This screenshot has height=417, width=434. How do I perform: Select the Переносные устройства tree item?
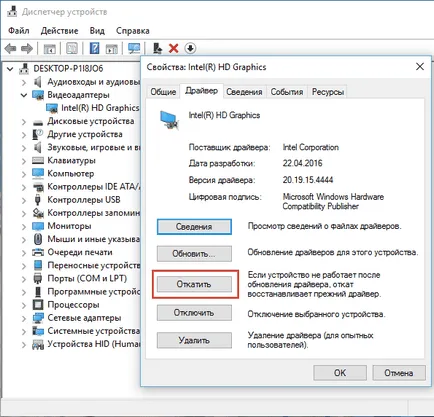[94, 265]
